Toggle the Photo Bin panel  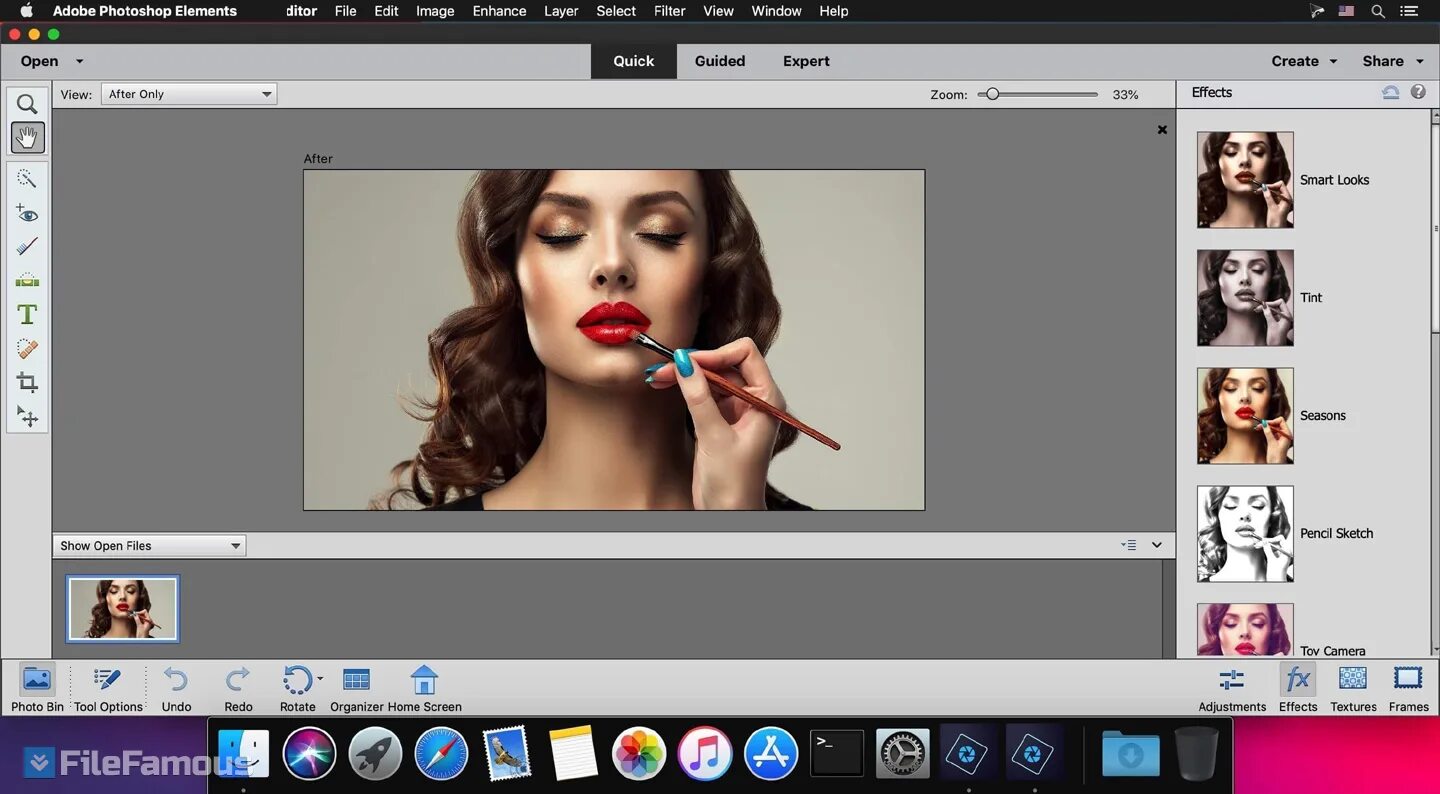[37, 688]
